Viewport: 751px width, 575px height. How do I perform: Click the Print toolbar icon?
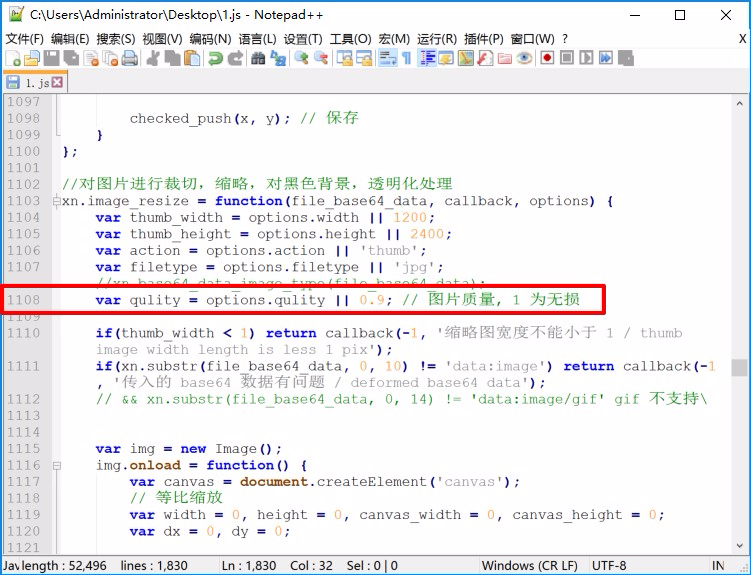tap(128, 58)
